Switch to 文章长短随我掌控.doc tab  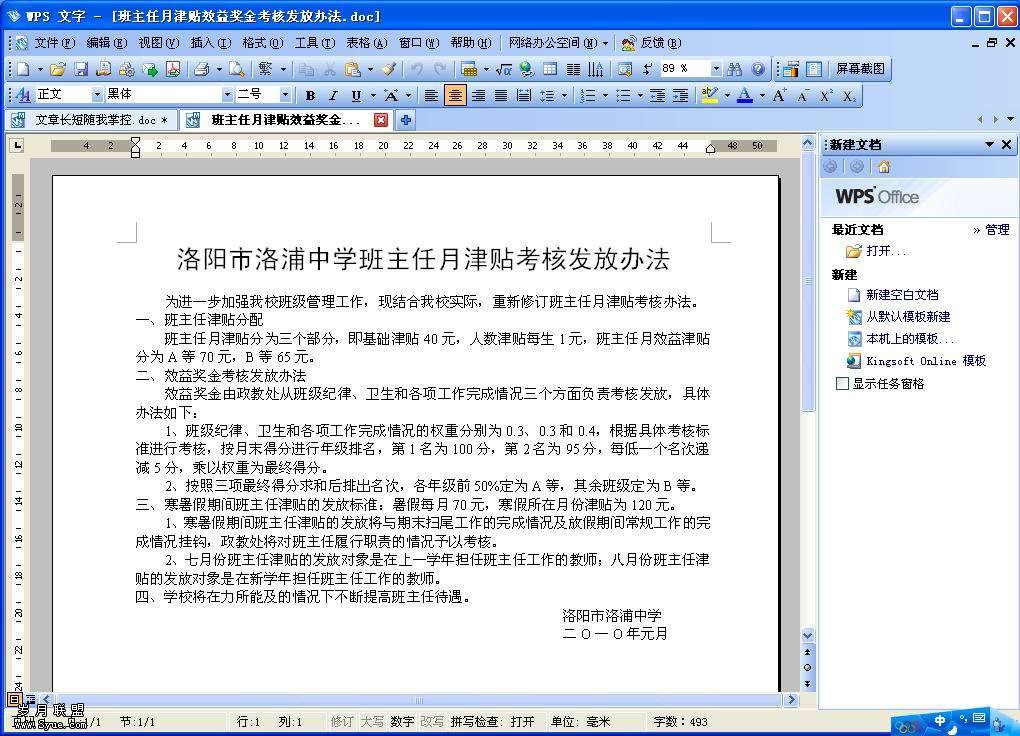[x=92, y=120]
